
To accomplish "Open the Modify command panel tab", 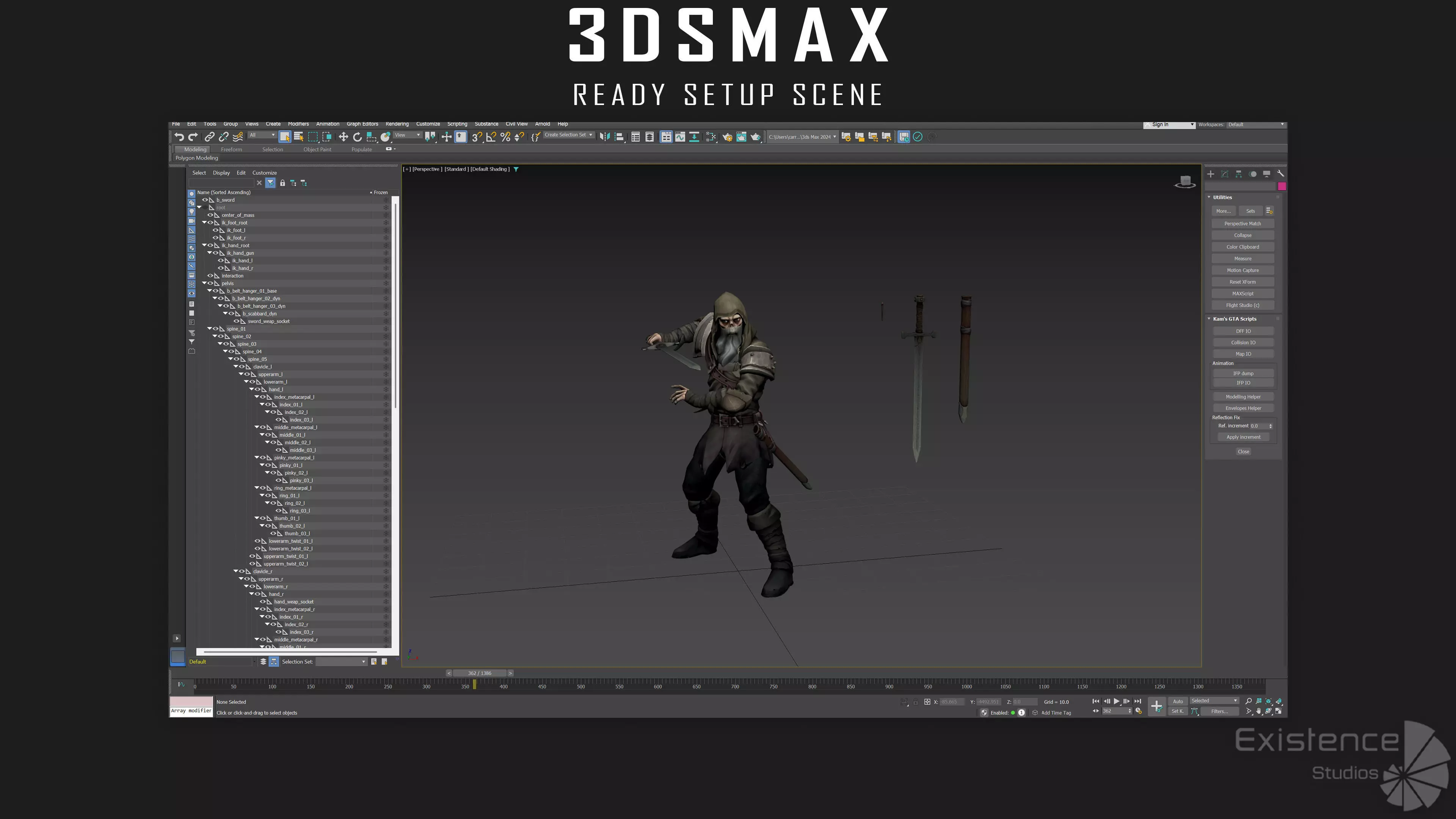I will tap(1224, 174).
